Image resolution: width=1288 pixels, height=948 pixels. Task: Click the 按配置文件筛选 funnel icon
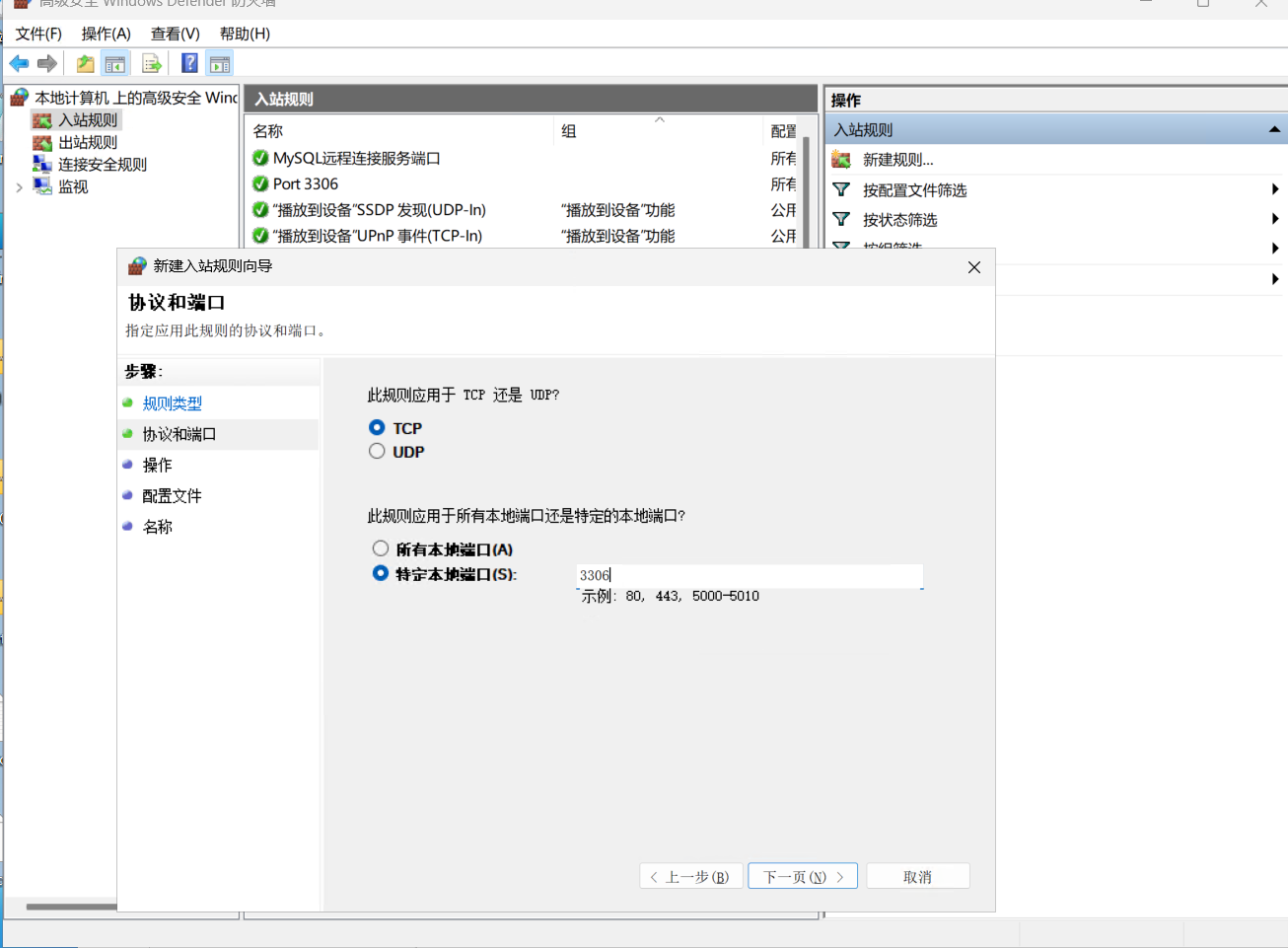[841, 190]
